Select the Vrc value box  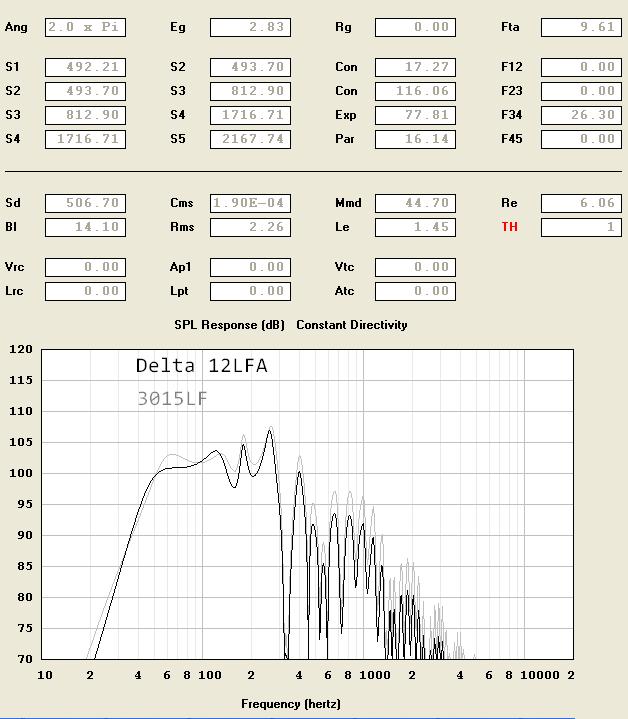tap(85, 267)
